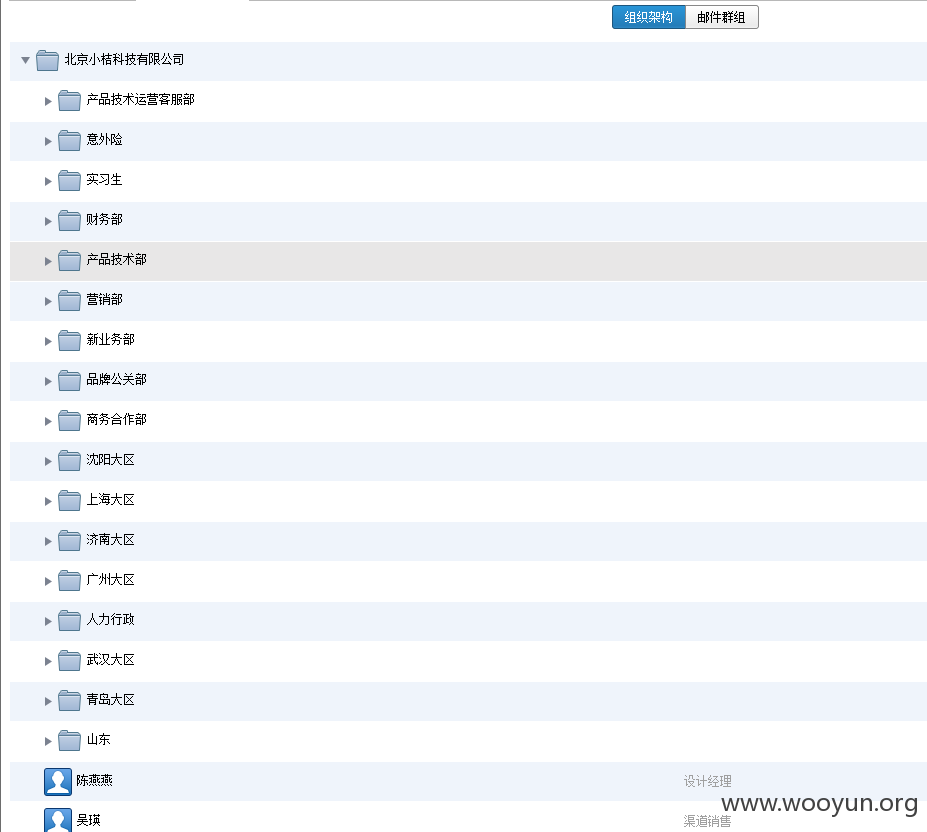Click the 沈阳大区 folder icon

pos(69,460)
